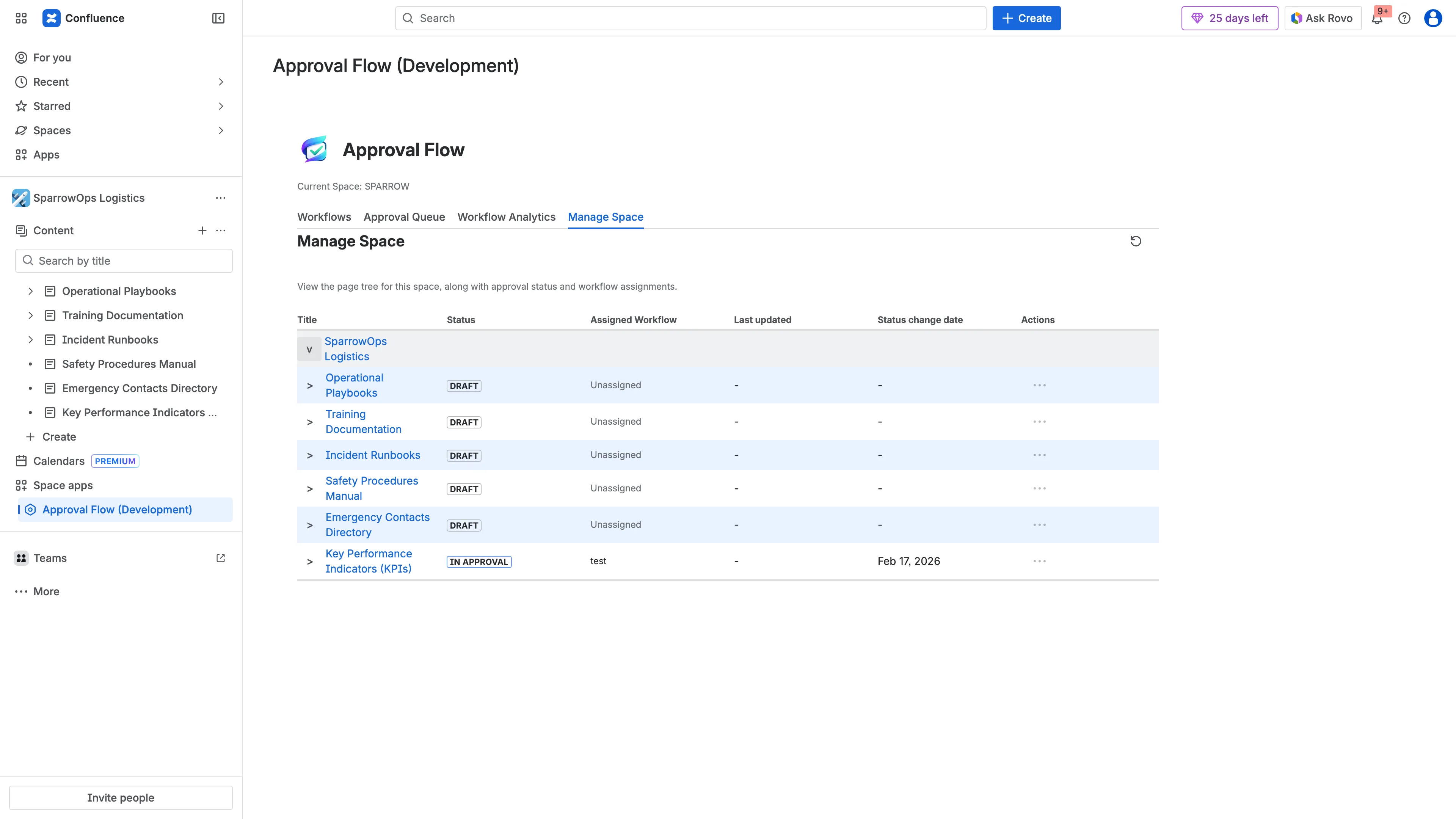The width and height of the screenshot is (1456, 819).
Task: Switch to the Approval Queue tab
Action: (403, 217)
